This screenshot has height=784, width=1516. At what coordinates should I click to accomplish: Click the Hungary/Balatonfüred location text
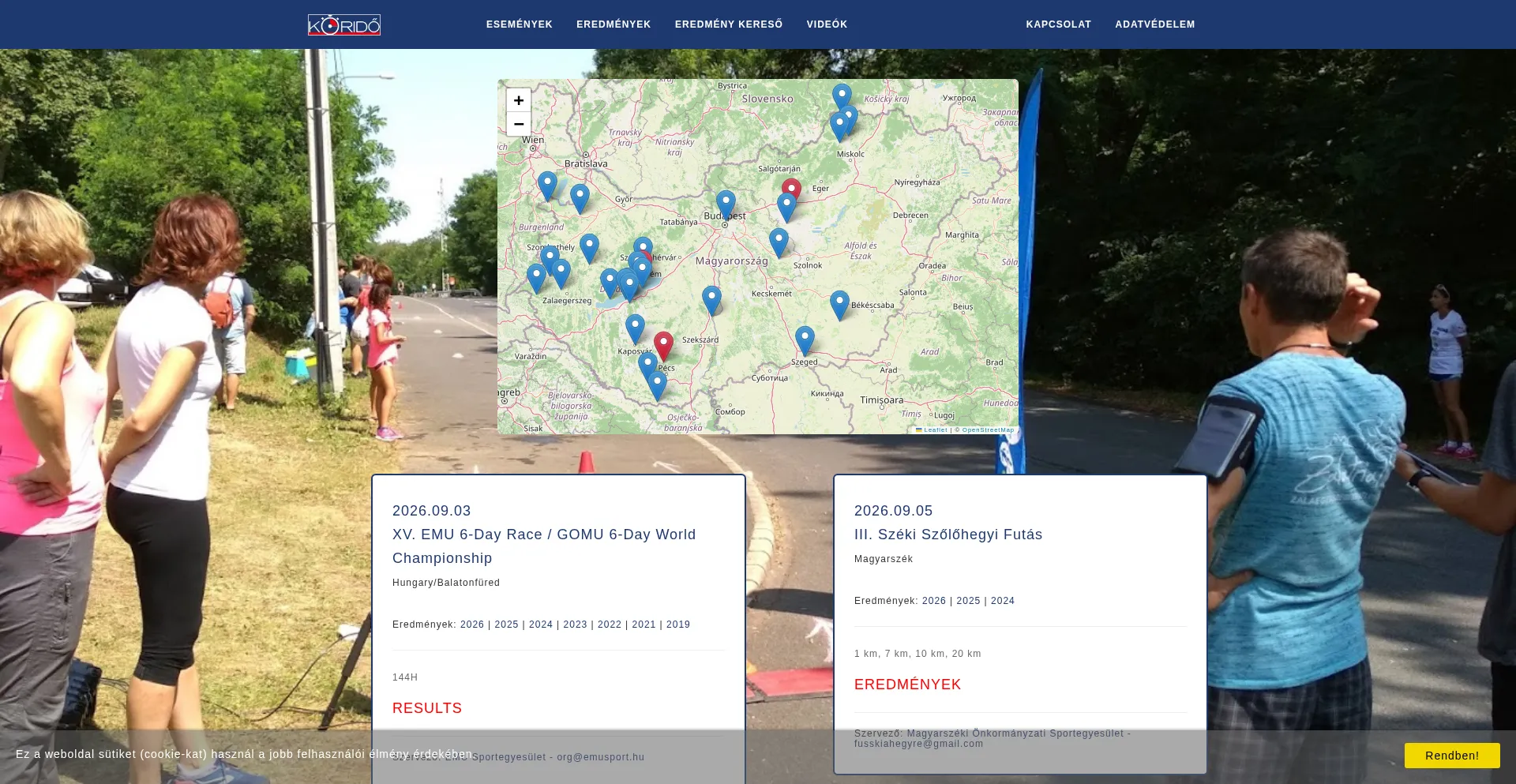446,583
